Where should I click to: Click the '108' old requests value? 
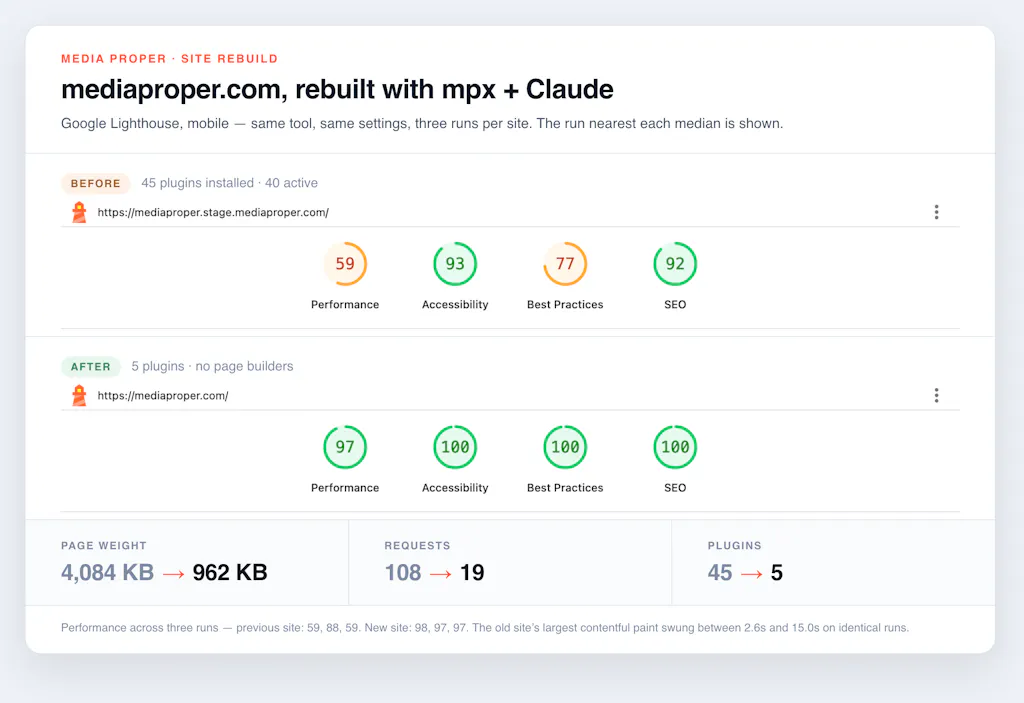(403, 572)
